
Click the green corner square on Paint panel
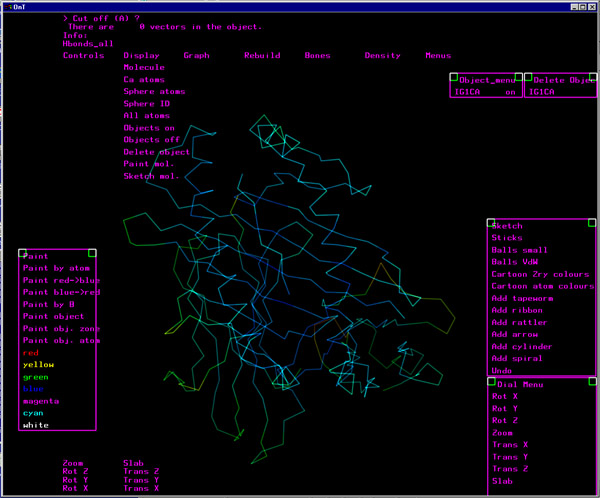click(x=92, y=254)
